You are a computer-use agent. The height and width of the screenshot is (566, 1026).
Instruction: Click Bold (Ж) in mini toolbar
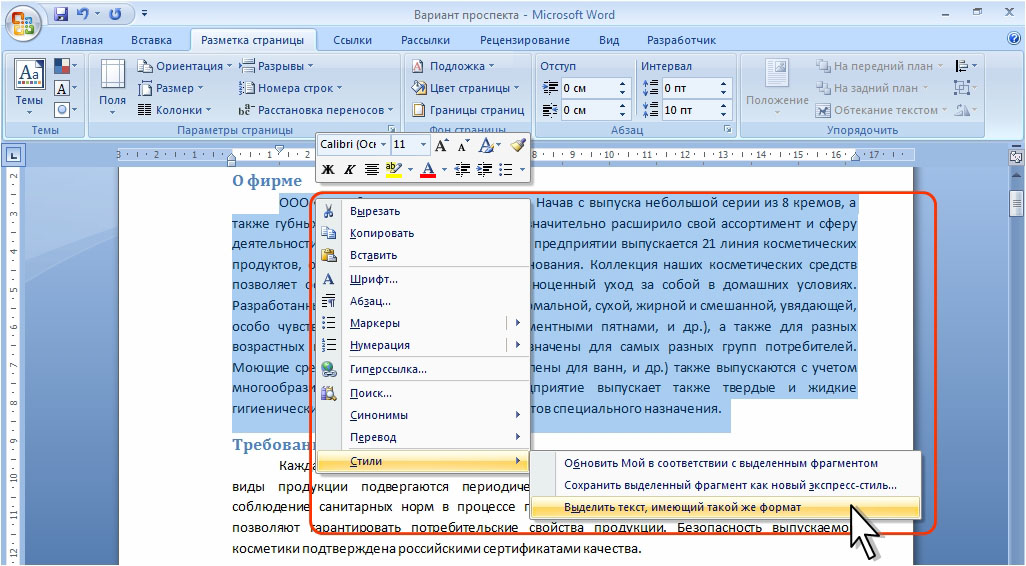[328, 170]
